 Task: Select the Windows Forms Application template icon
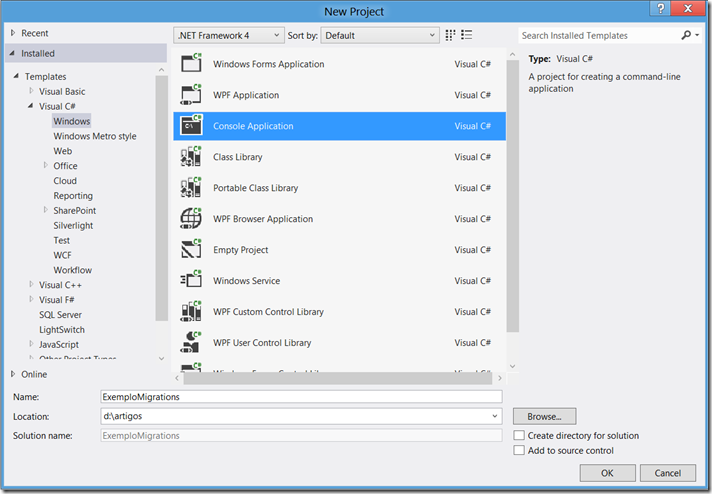coord(191,63)
